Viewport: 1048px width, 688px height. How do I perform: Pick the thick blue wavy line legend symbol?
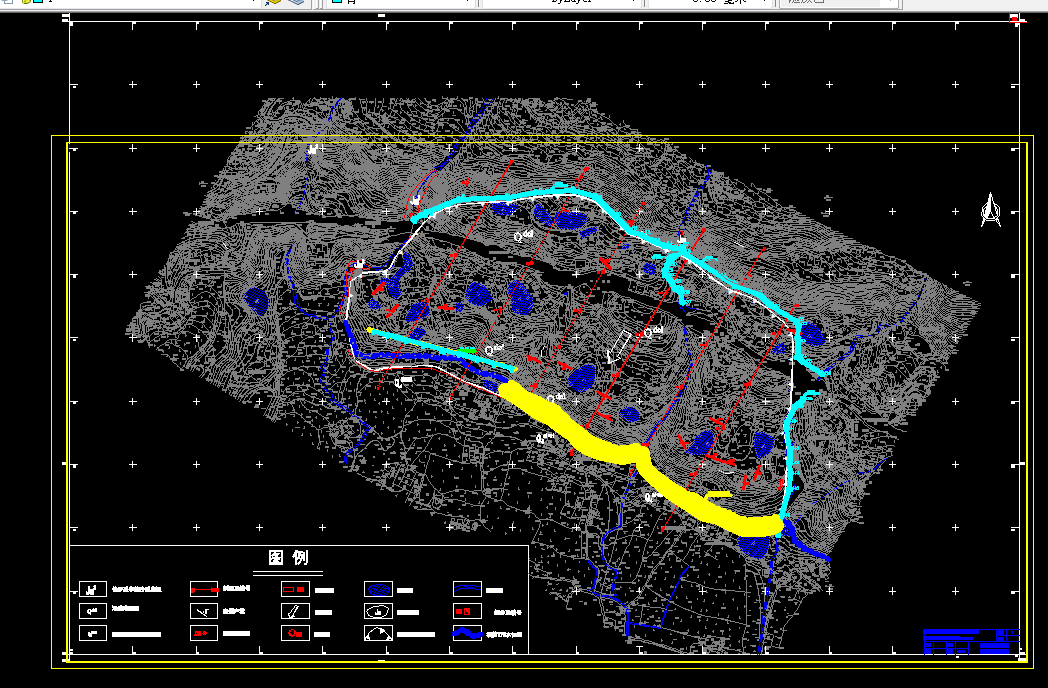(x=467, y=633)
